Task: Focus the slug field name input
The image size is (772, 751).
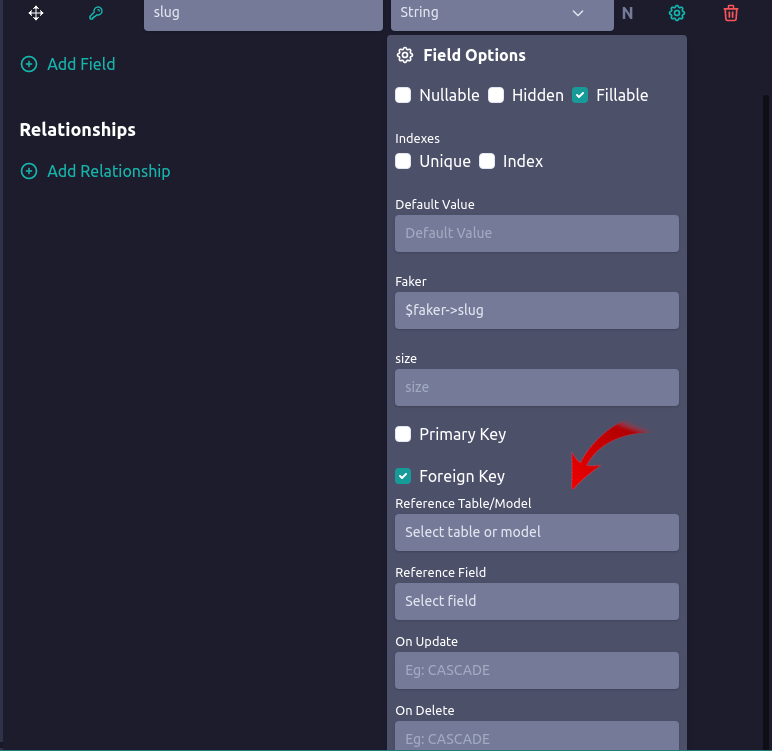Action: tap(263, 13)
